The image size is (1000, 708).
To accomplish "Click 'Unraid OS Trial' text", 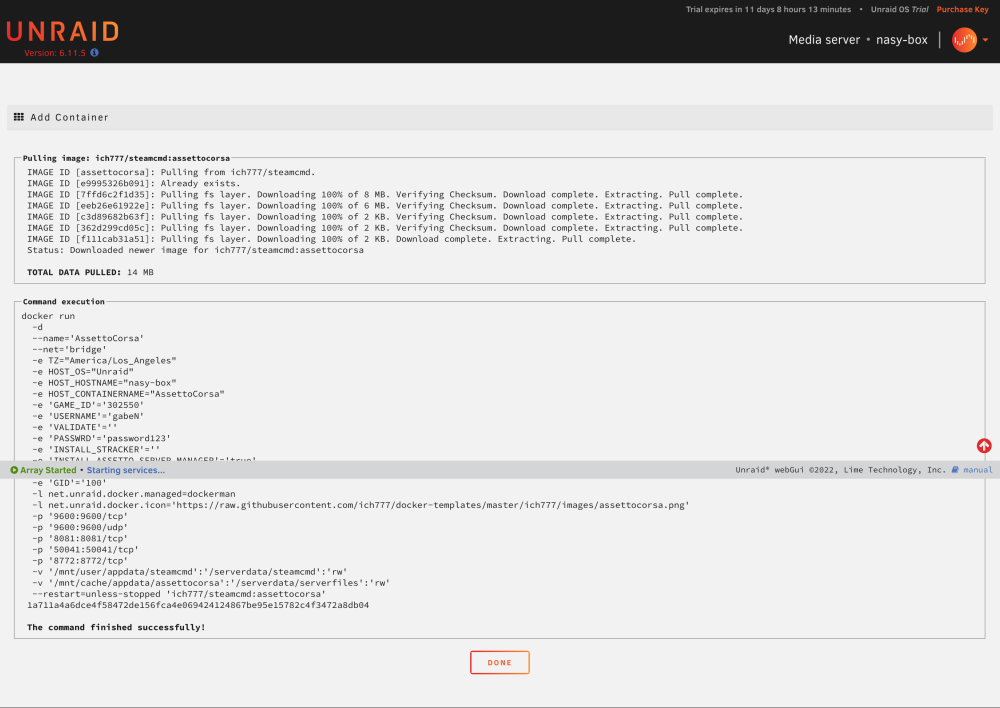I will click(x=899, y=10).
